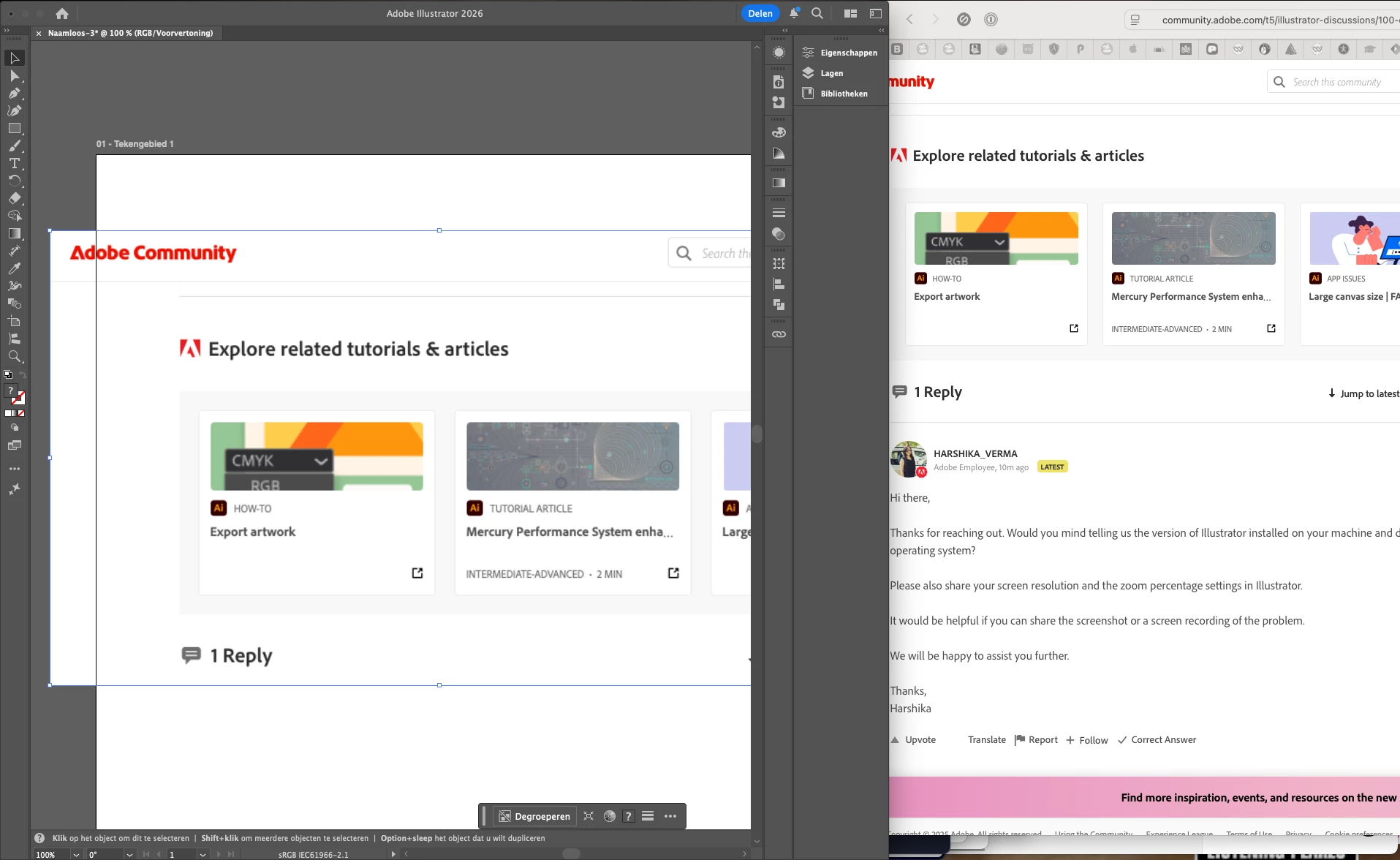Swap the fill and stroke colors
This screenshot has width=1400, height=860.
coord(23,374)
